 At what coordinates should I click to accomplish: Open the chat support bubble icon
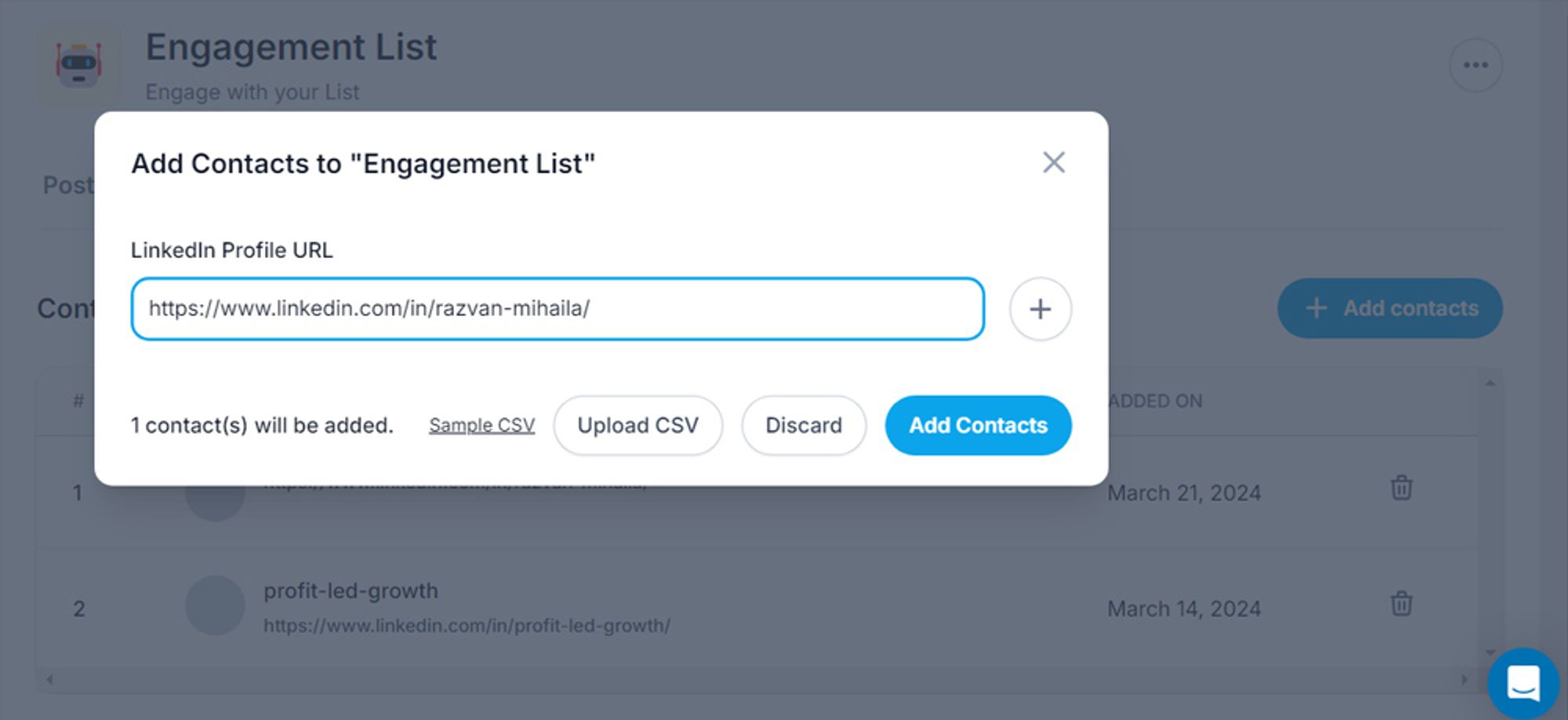pos(1523,683)
